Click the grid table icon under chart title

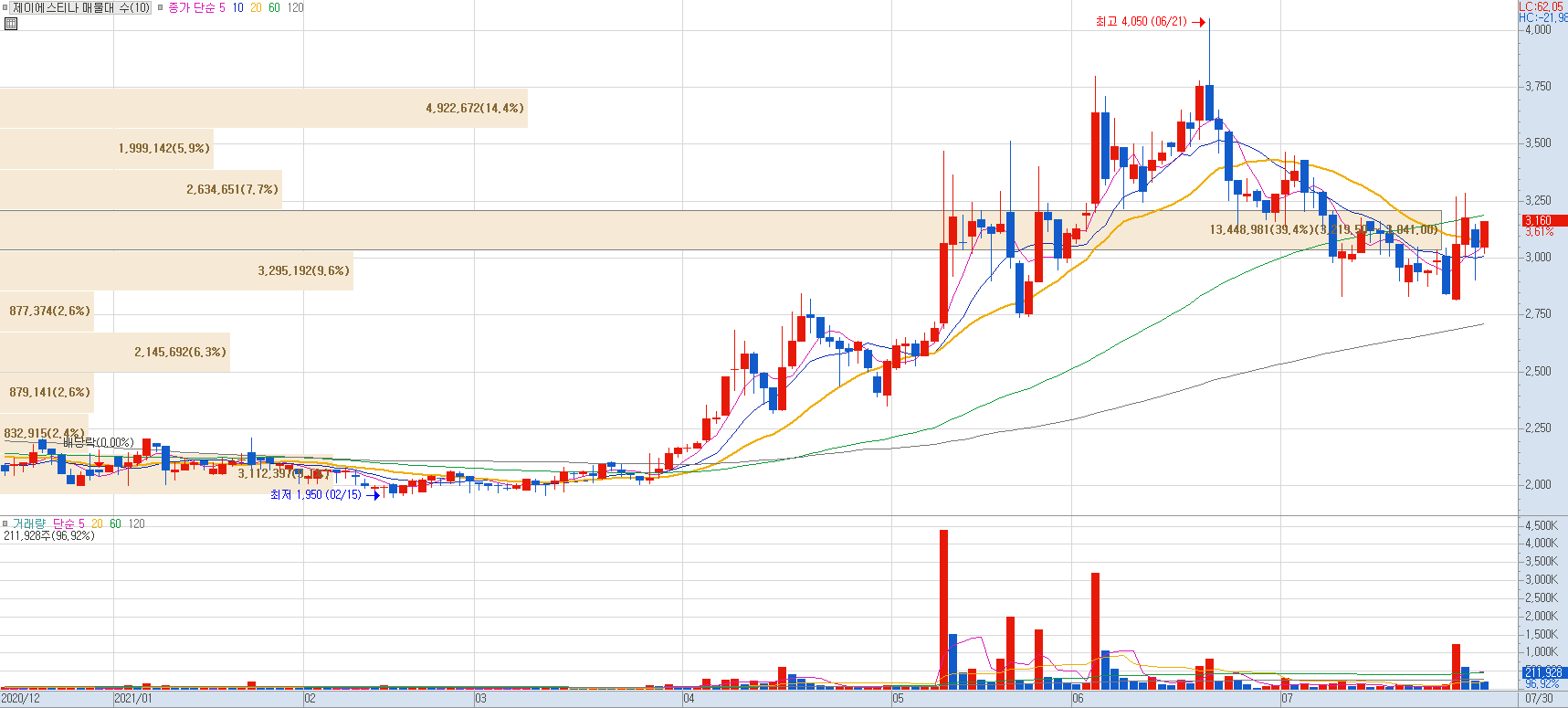11,24
